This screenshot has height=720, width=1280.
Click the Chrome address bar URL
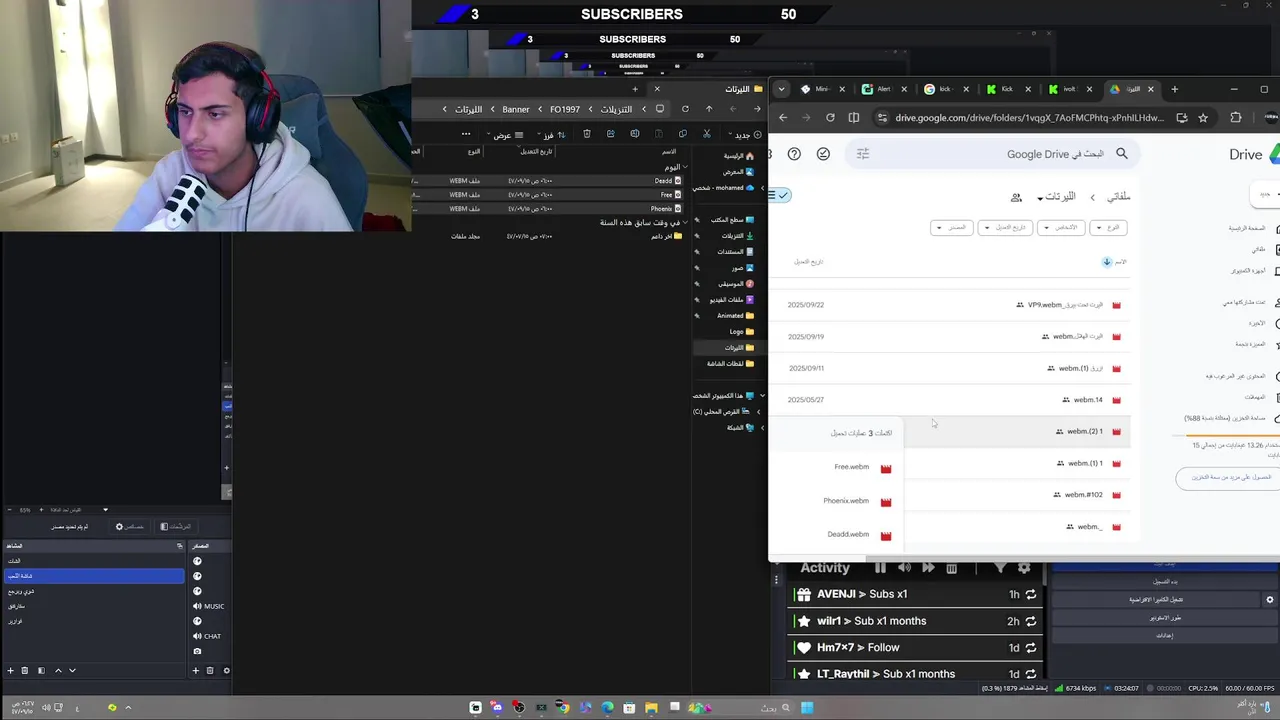click(x=1029, y=117)
